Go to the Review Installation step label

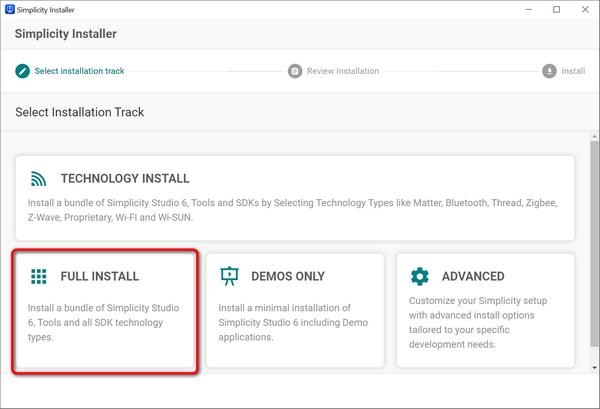point(343,71)
